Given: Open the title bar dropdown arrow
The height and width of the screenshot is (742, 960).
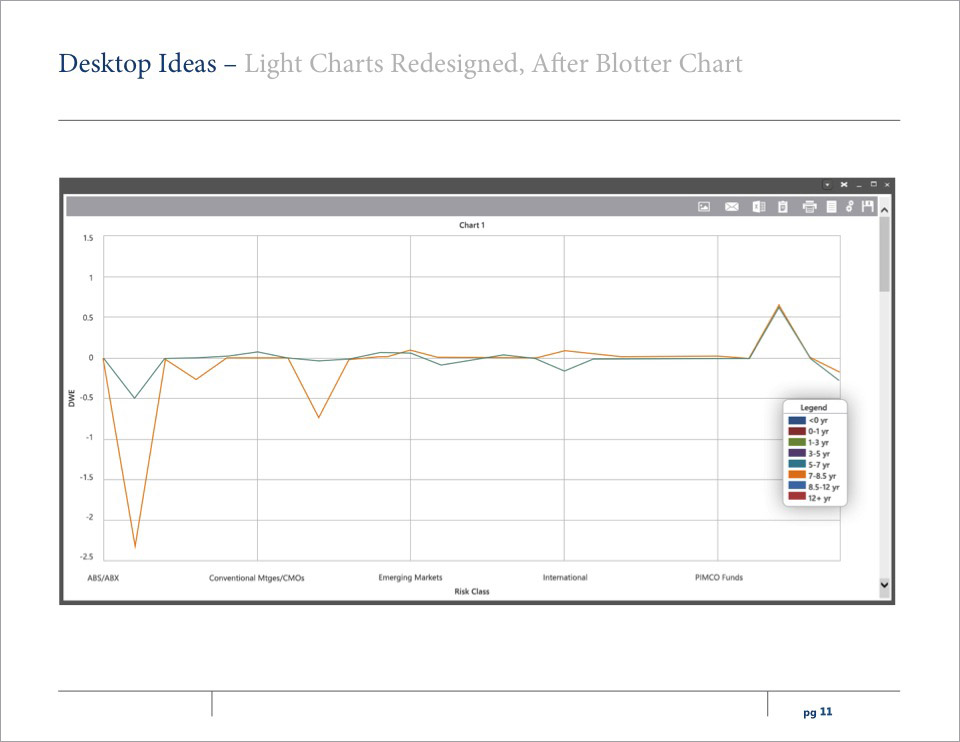Looking at the screenshot, I should point(827,185).
